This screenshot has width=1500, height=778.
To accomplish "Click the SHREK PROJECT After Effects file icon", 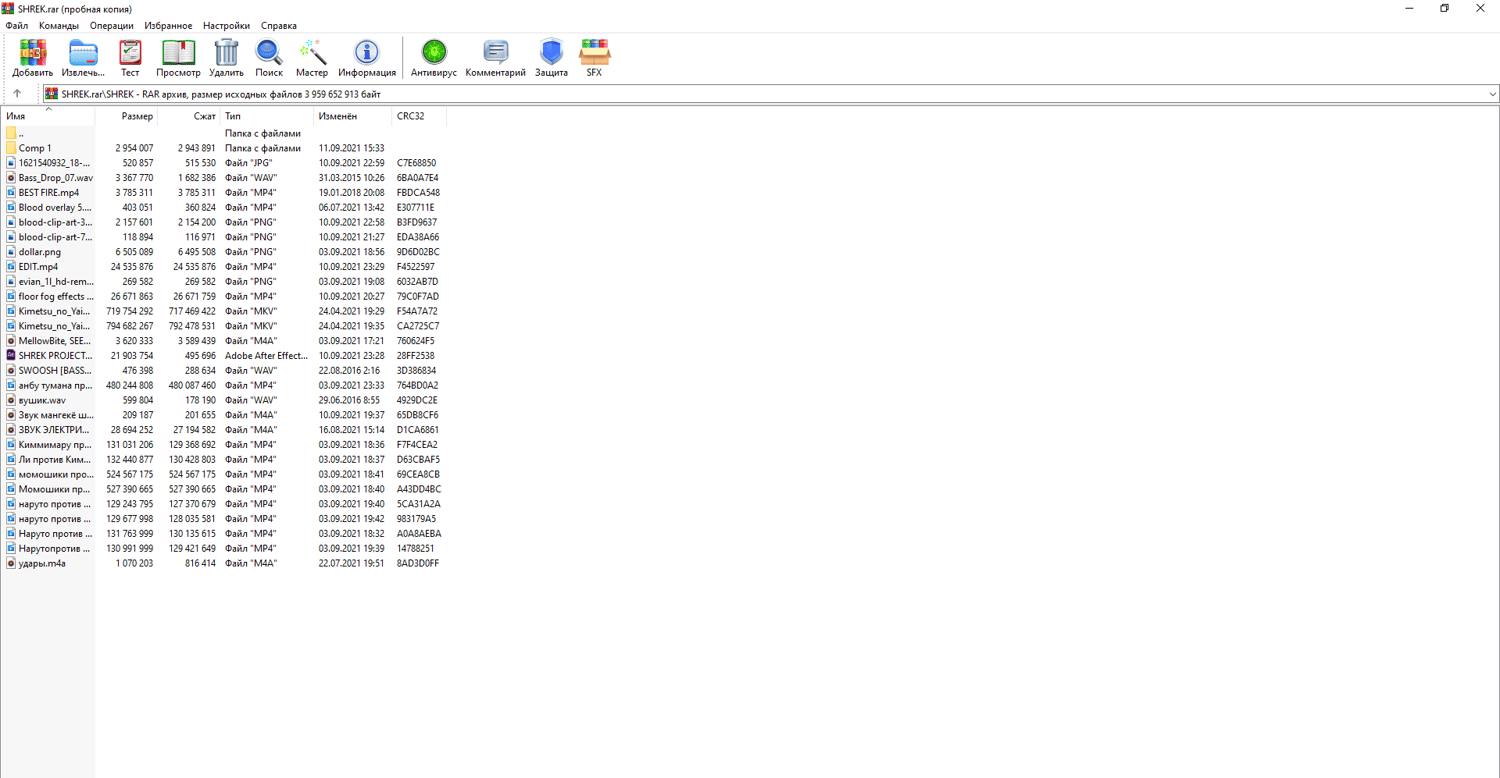I will click(x=11, y=355).
